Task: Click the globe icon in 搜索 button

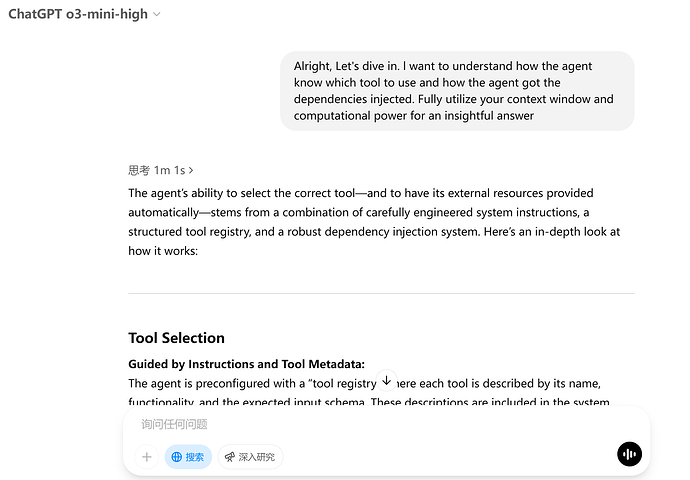Action: coord(176,457)
